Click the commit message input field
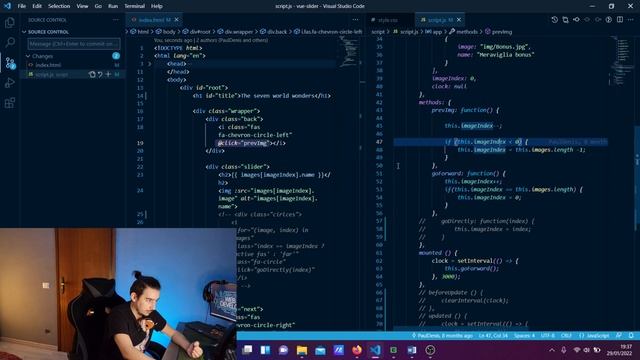The image size is (640, 360). pos(74,44)
